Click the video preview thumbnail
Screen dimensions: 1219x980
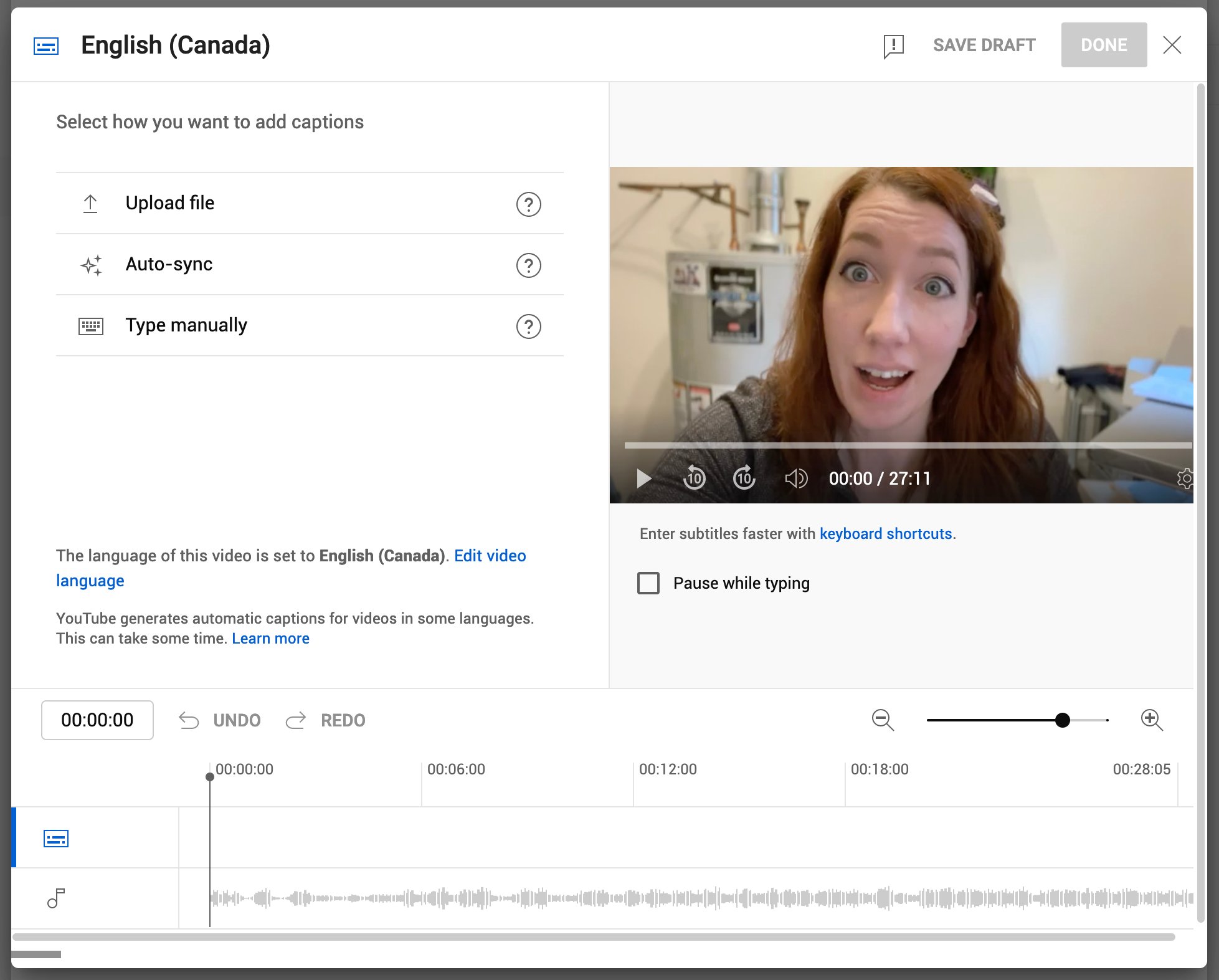901,335
